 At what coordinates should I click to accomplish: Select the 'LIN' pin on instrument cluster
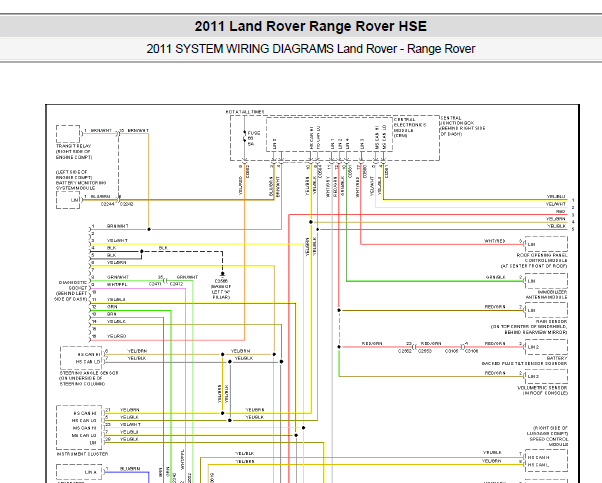pos(93,443)
